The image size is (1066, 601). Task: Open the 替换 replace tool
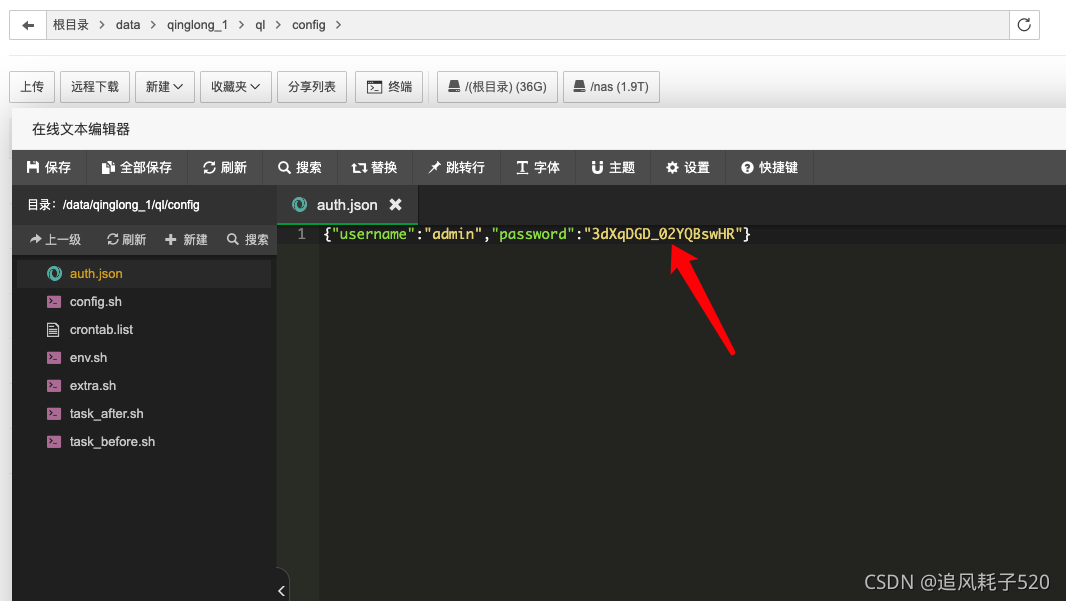click(375, 167)
